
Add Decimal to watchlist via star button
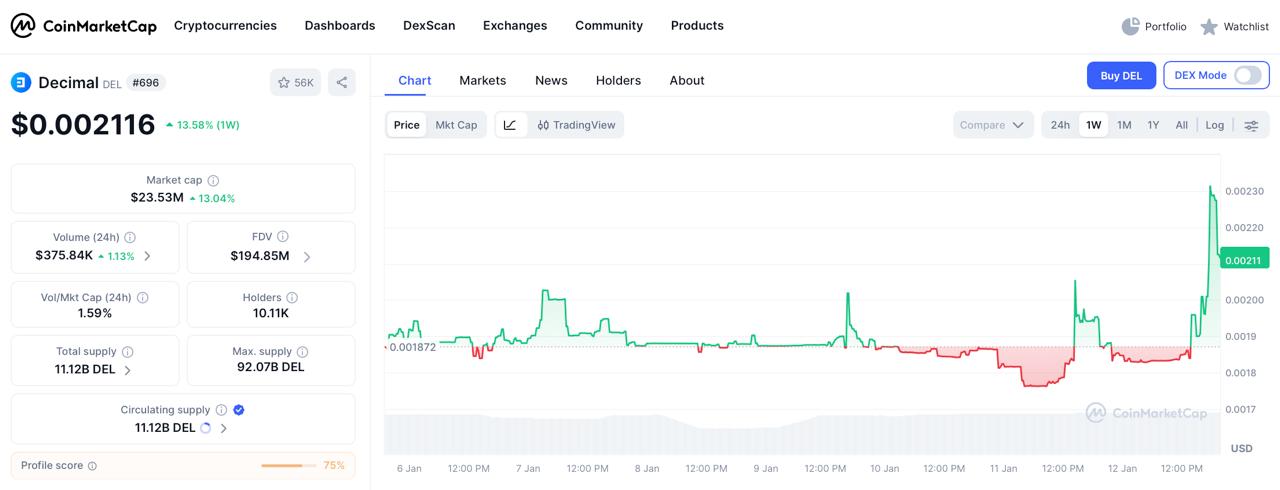point(295,83)
